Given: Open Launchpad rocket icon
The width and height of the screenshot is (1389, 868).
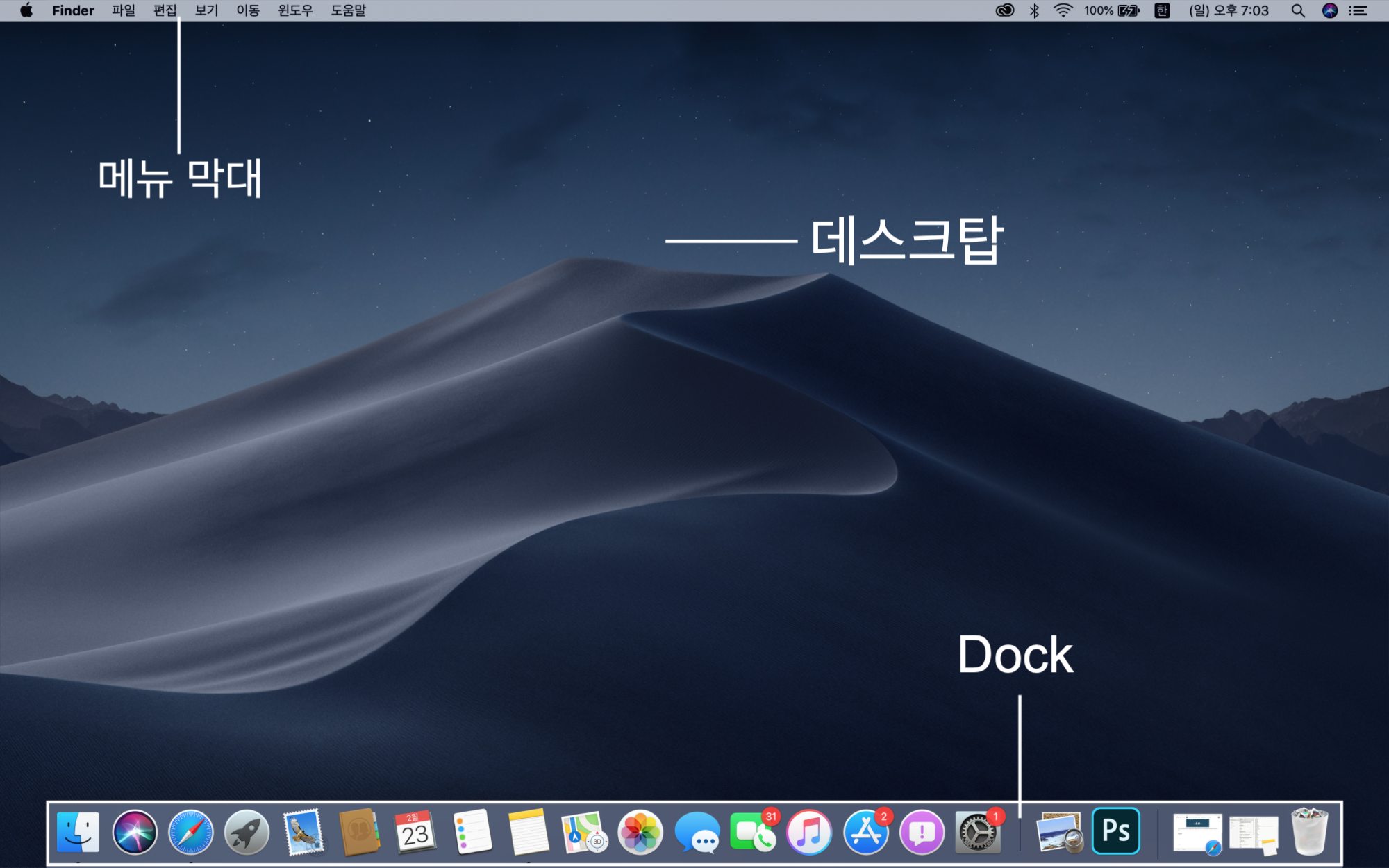Looking at the screenshot, I should point(247,832).
